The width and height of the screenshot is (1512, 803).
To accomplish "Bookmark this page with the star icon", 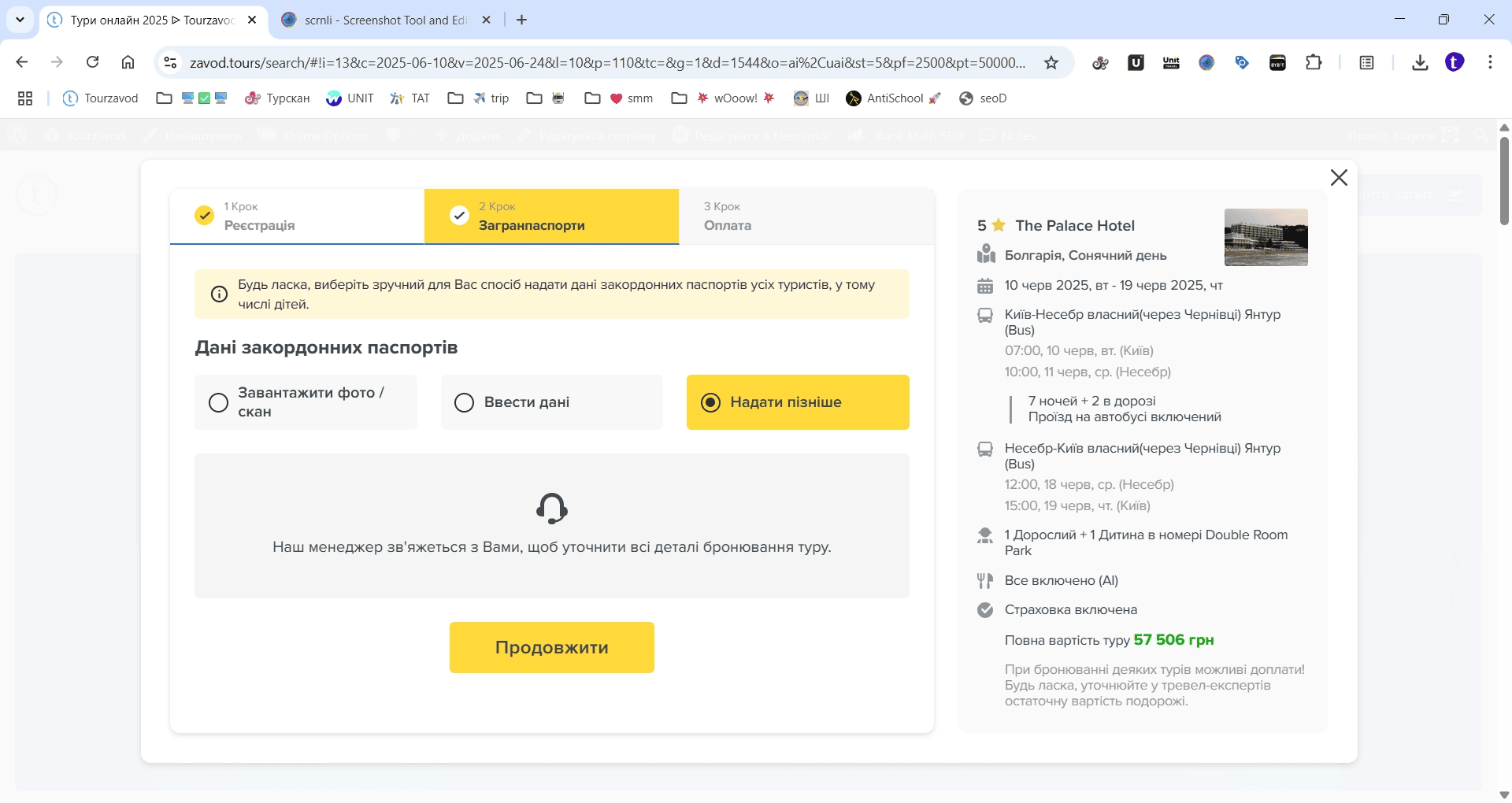I will (1051, 63).
